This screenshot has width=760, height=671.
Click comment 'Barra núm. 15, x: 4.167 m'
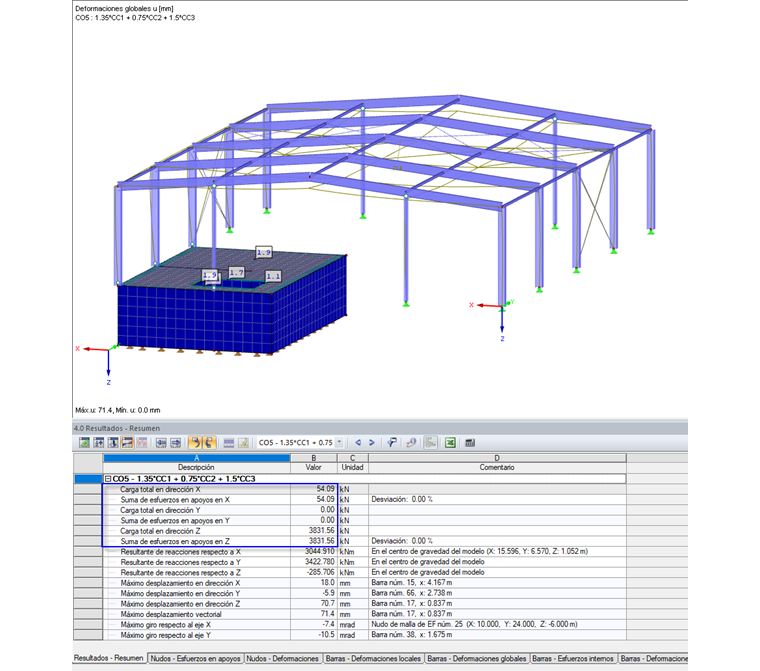412,583
